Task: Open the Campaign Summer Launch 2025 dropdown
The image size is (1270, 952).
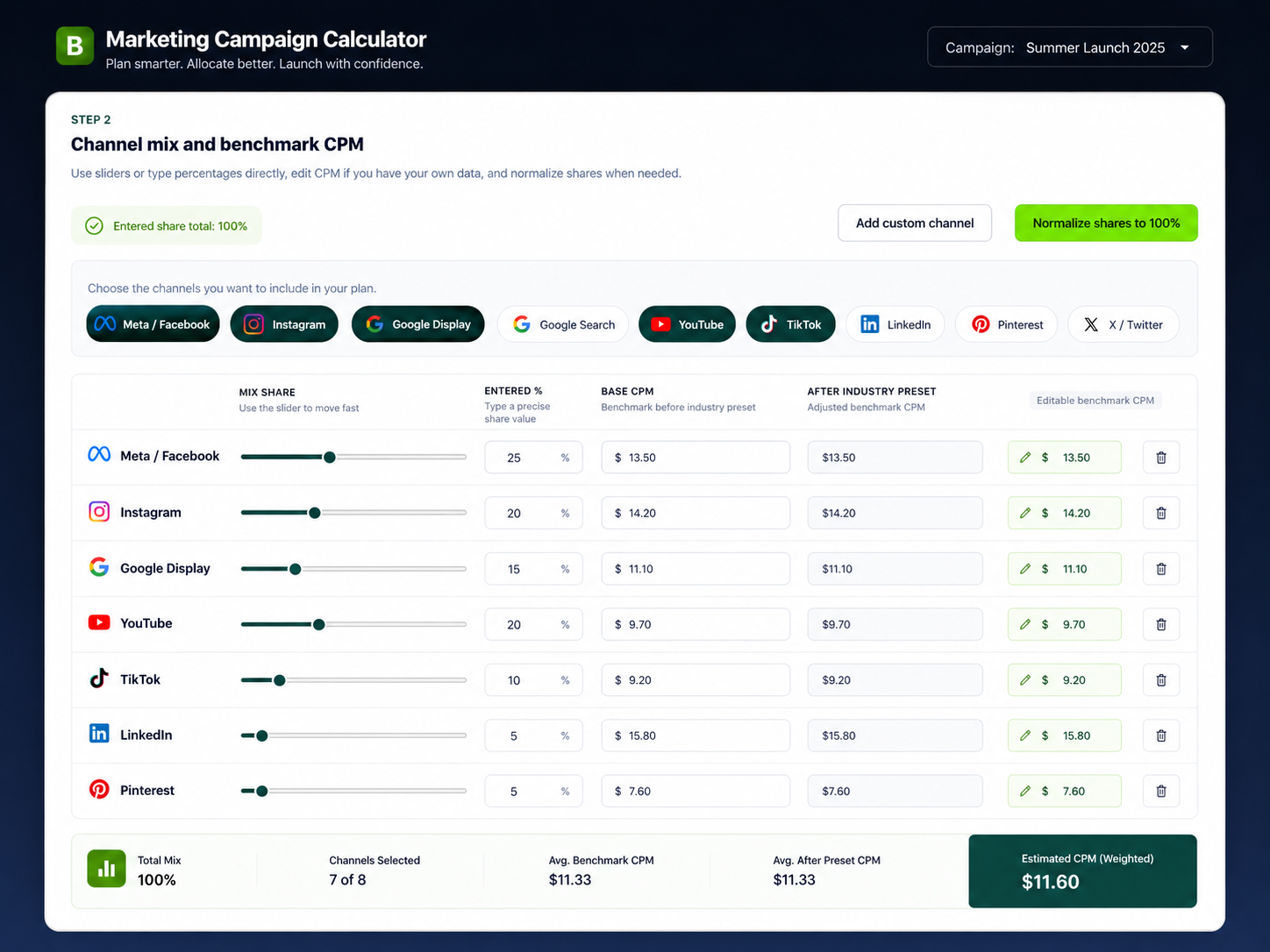Action: pyautogui.click(x=1070, y=47)
